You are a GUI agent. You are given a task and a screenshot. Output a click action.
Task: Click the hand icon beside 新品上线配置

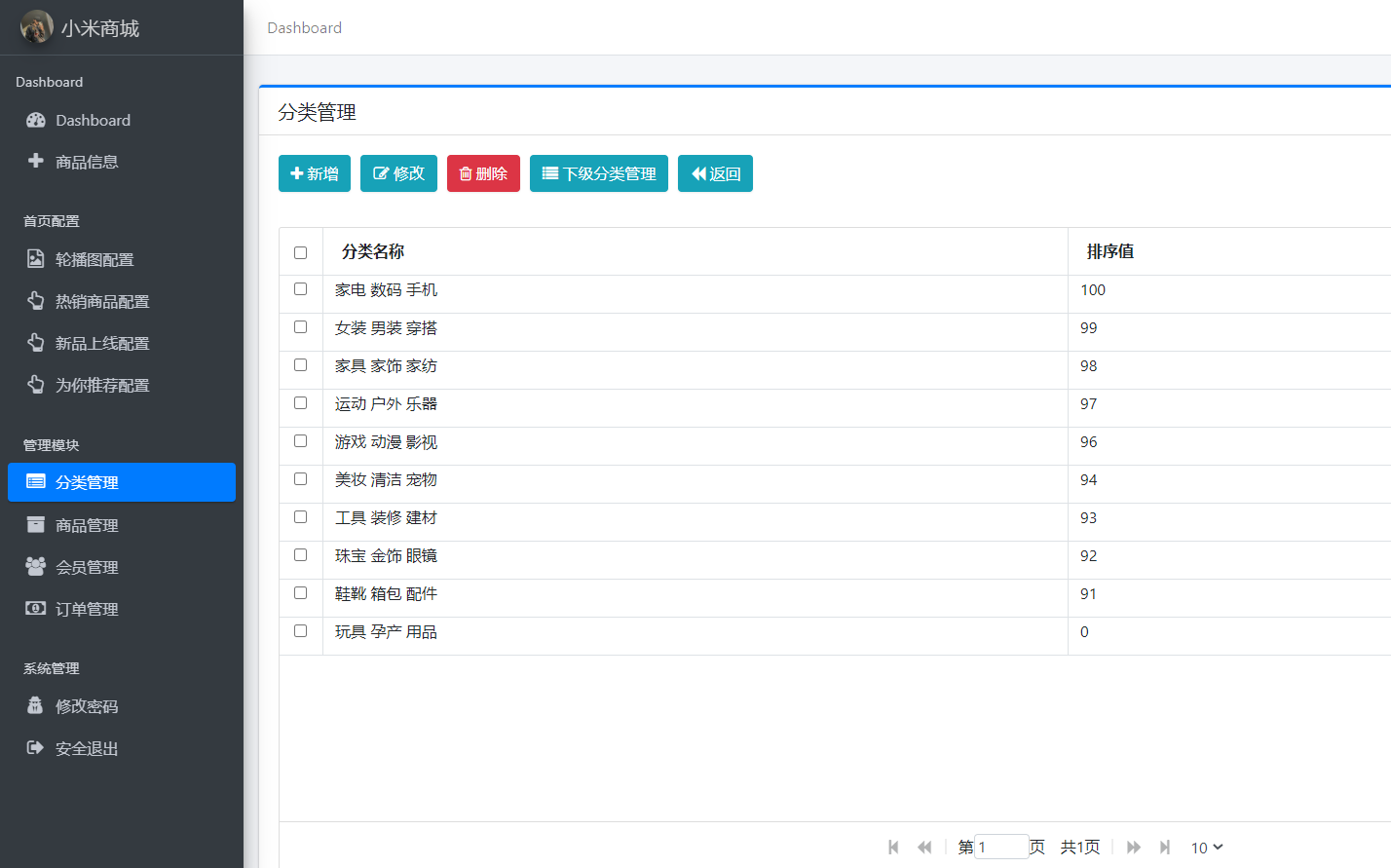36,342
